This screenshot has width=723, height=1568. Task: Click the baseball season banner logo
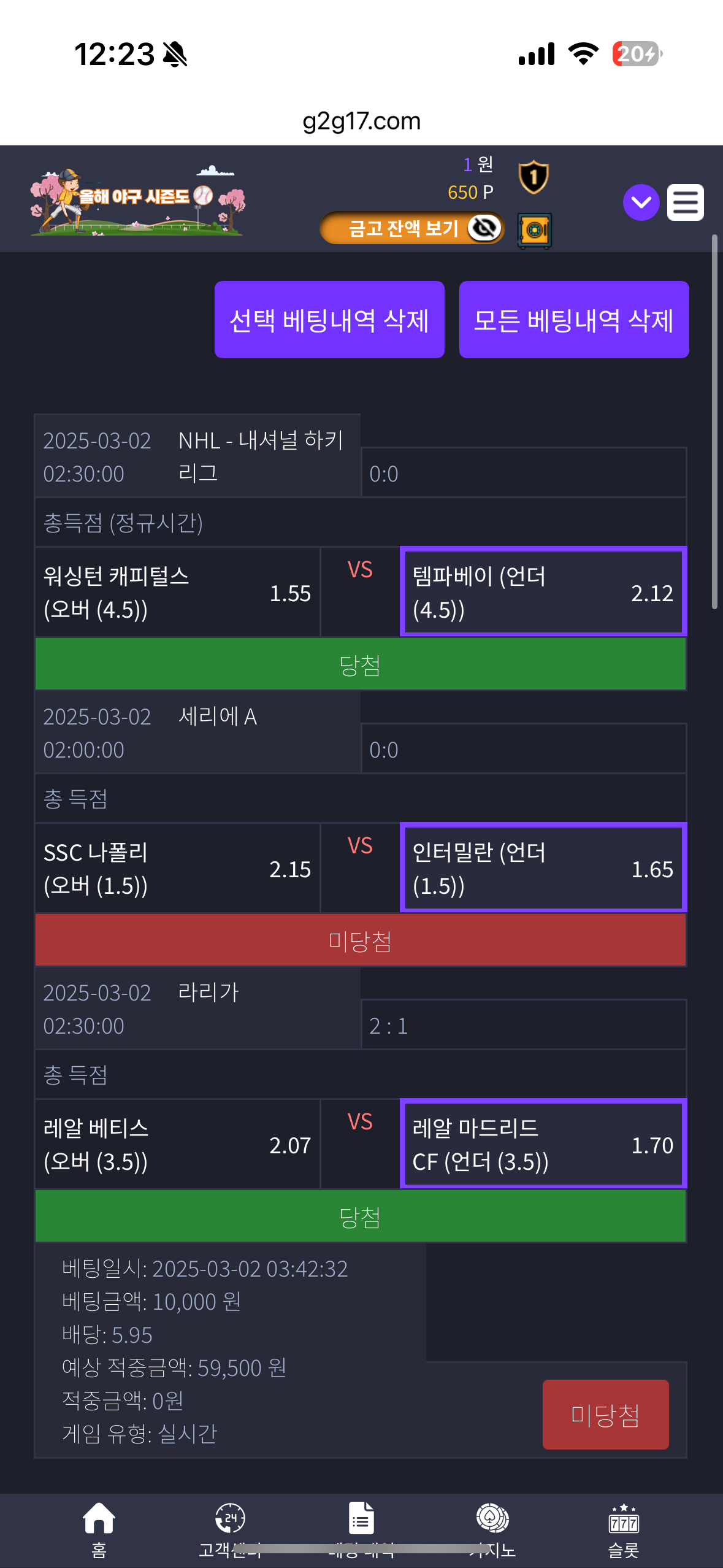(137, 201)
